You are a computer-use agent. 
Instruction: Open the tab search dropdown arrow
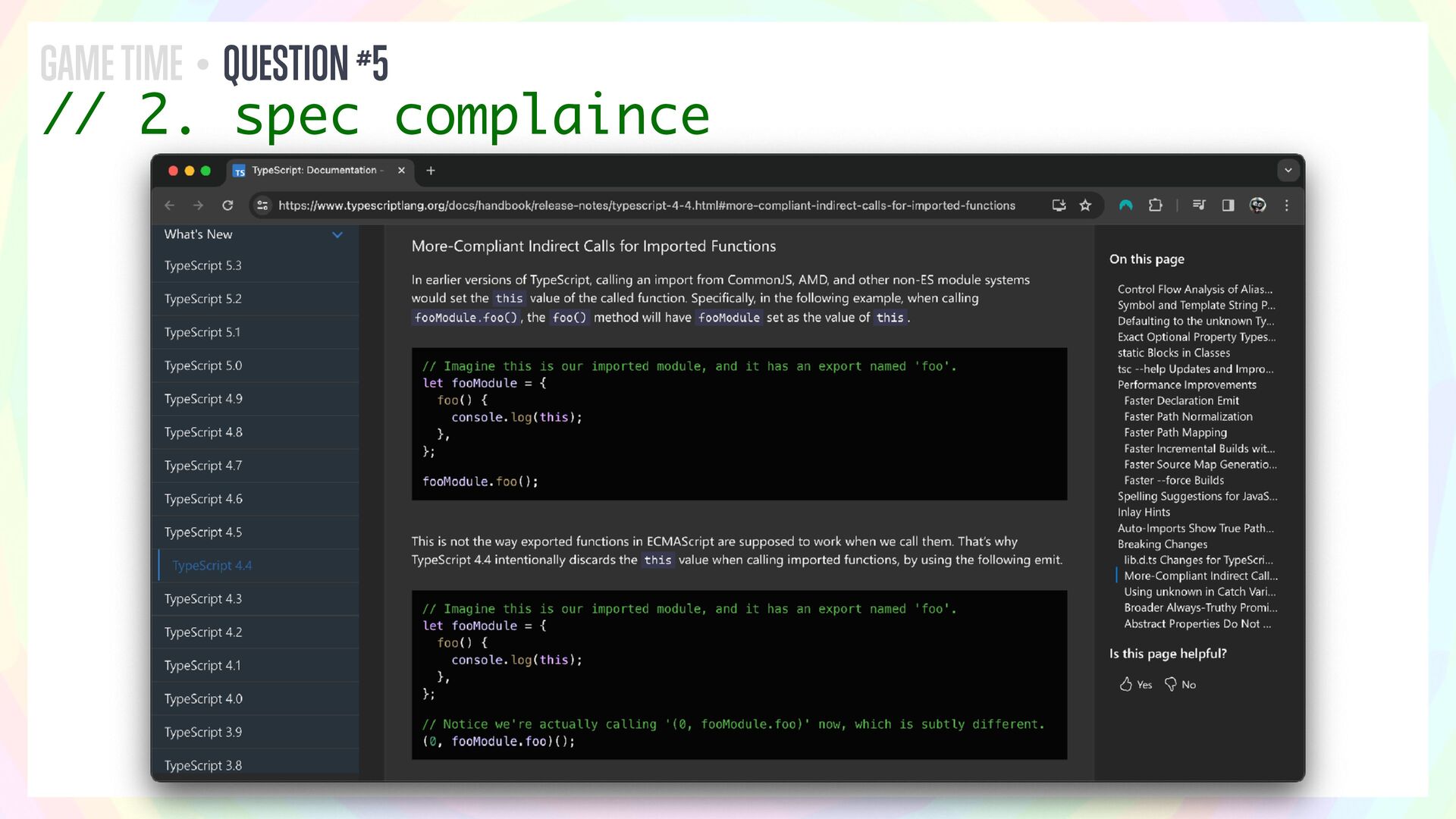(x=1288, y=171)
